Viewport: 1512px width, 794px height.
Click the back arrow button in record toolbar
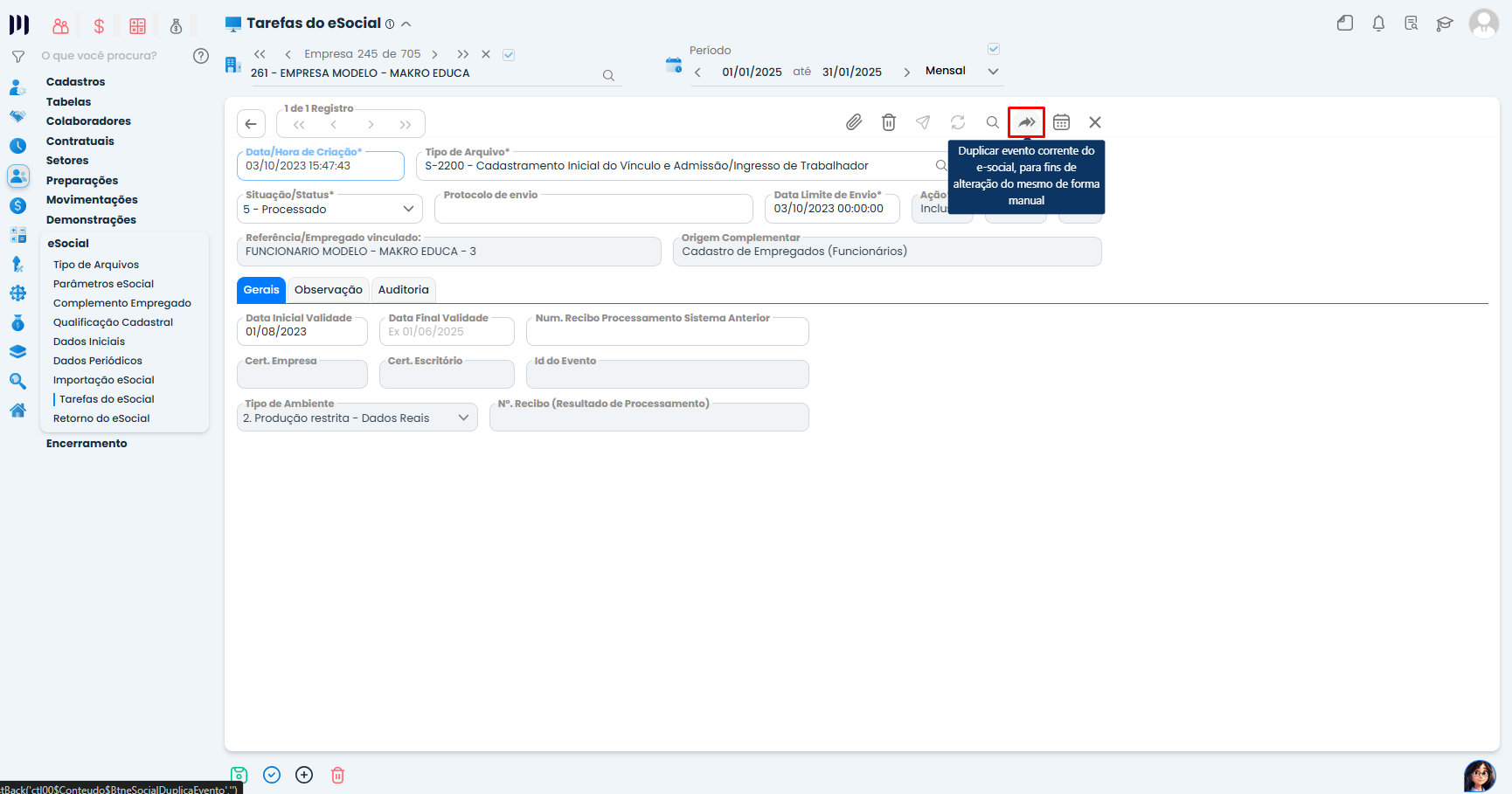click(x=251, y=124)
